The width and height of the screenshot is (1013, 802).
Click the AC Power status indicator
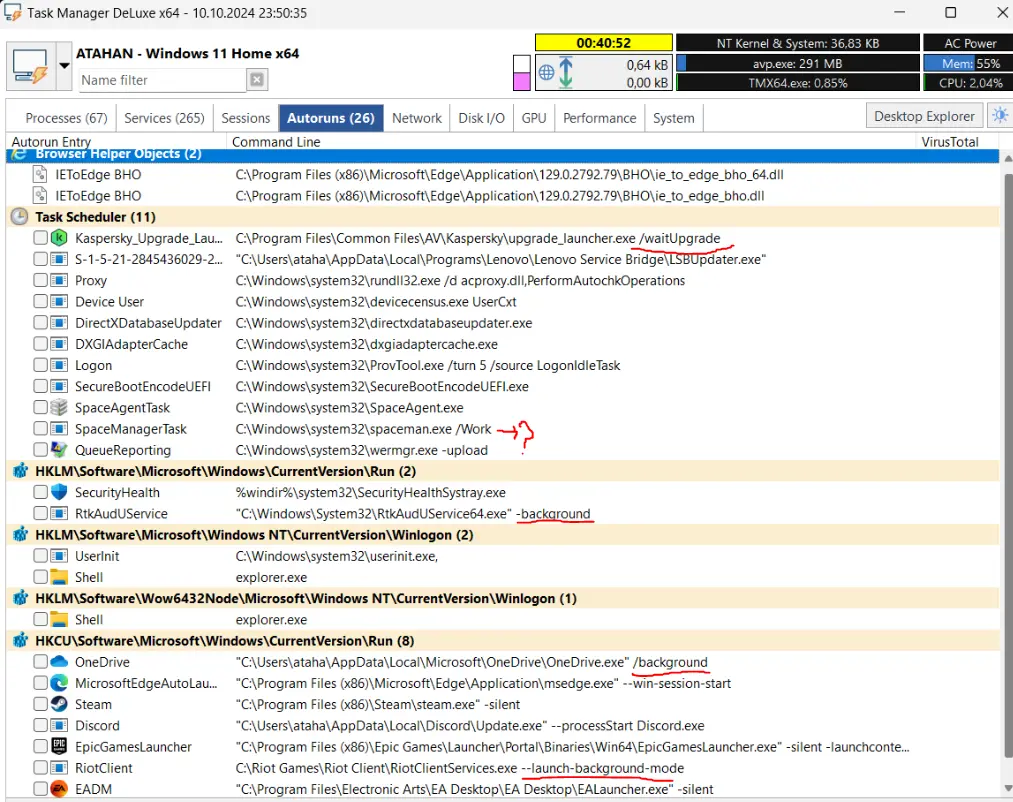967,43
